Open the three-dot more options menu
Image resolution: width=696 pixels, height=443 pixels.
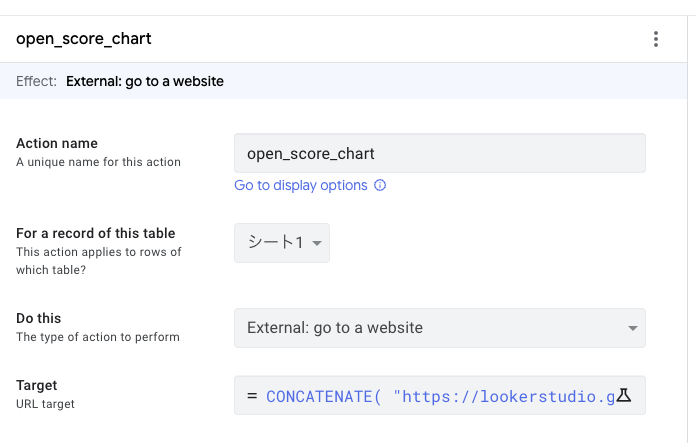coord(656,40)
